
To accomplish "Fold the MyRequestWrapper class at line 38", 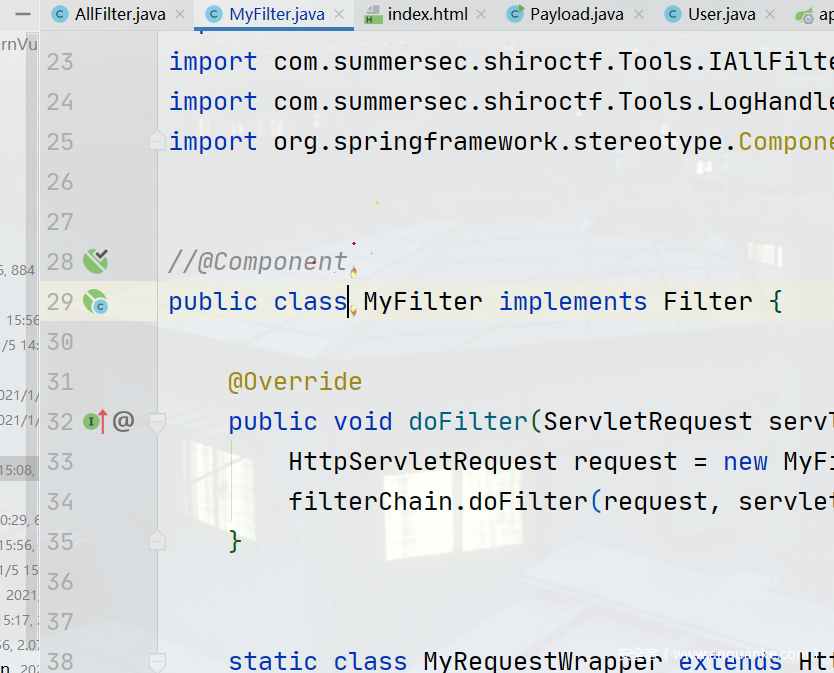I will click(x=157, y=662).
